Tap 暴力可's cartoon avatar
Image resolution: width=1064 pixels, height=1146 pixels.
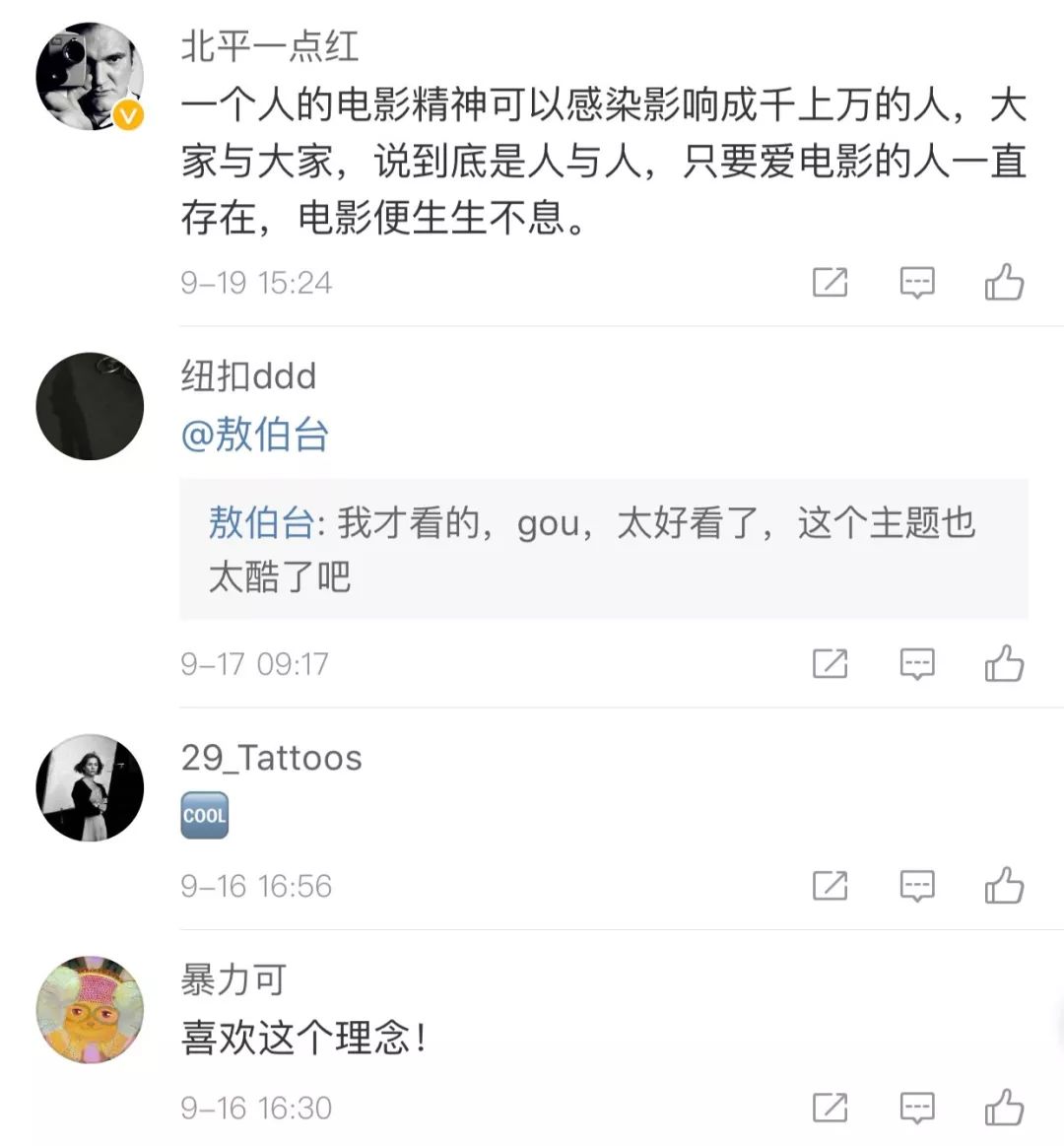click(90, 1009)
